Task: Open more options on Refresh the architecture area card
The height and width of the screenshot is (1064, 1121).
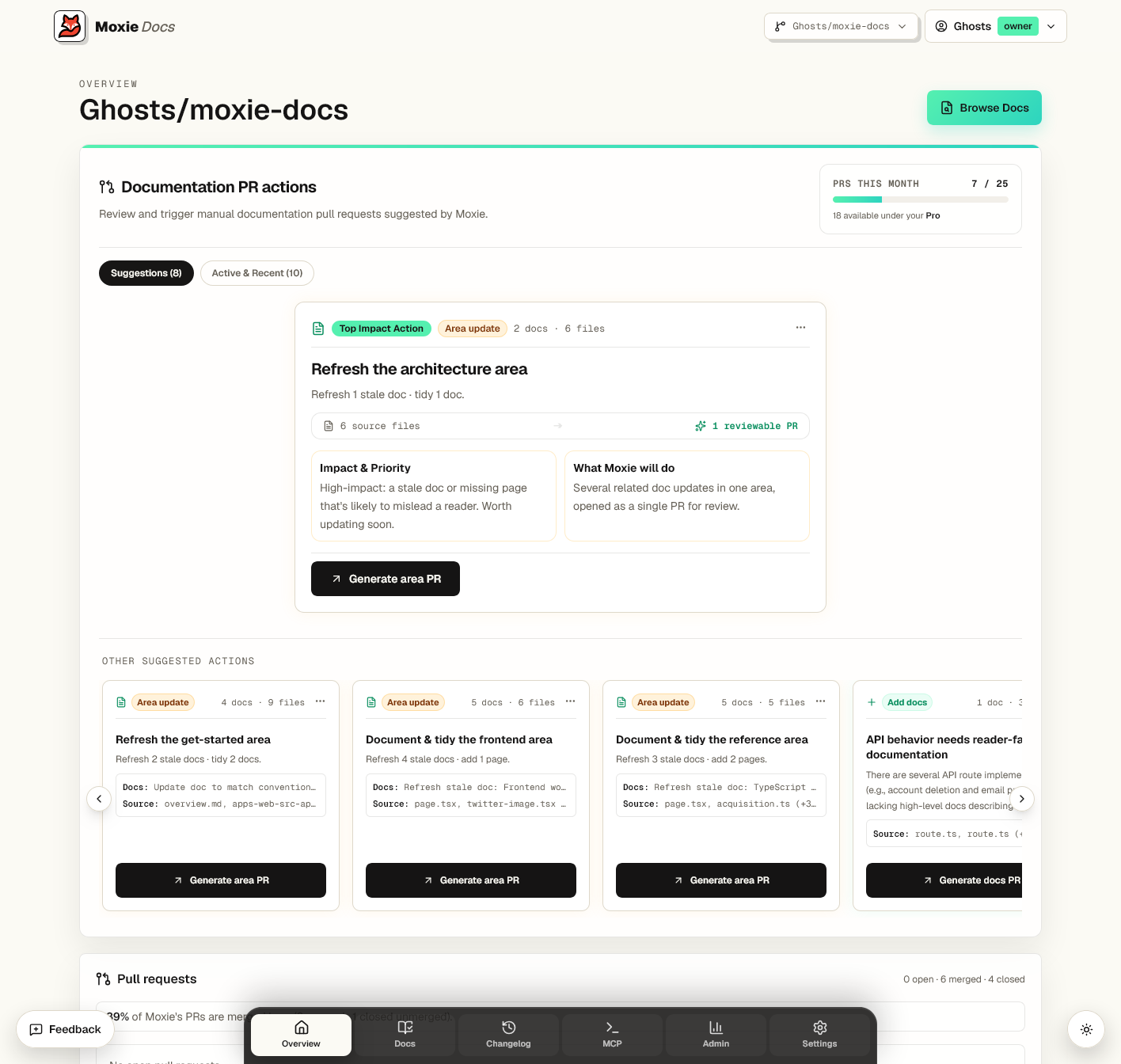Action: click(800, 328)
